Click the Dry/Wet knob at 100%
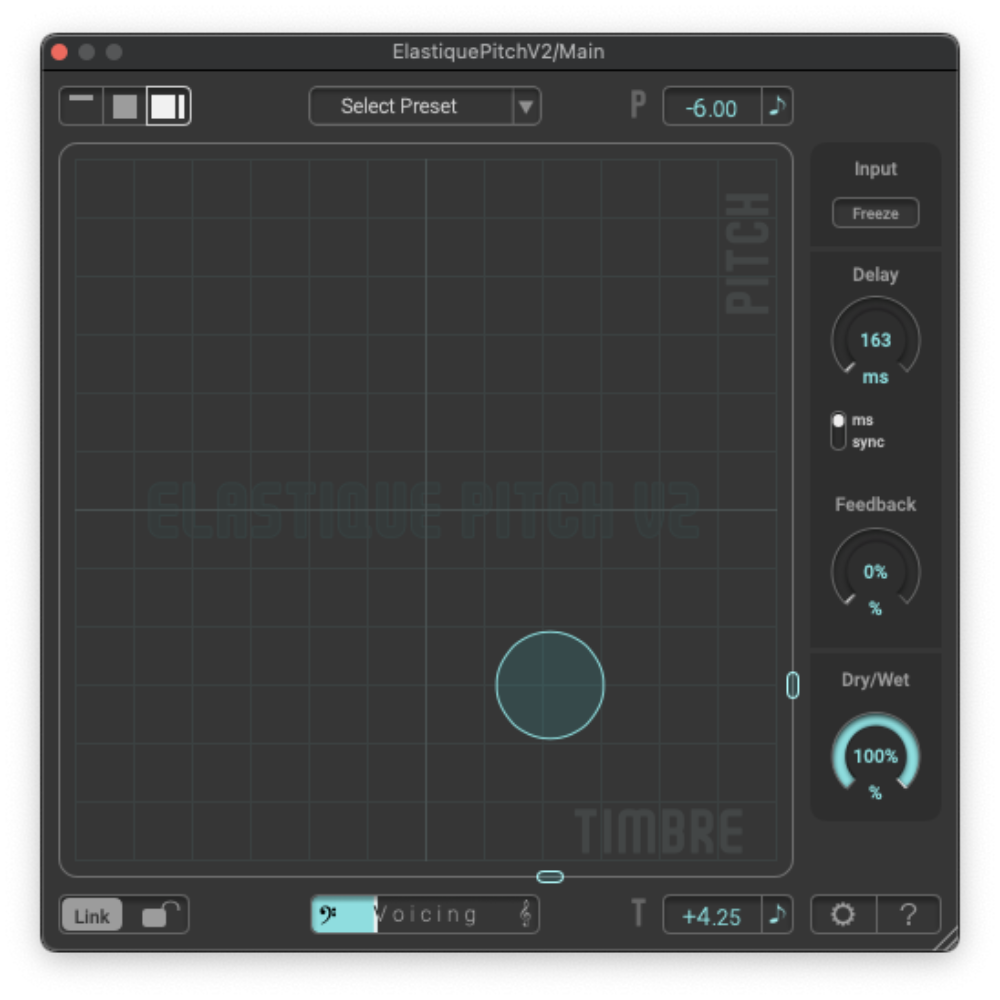 [875, 756]
